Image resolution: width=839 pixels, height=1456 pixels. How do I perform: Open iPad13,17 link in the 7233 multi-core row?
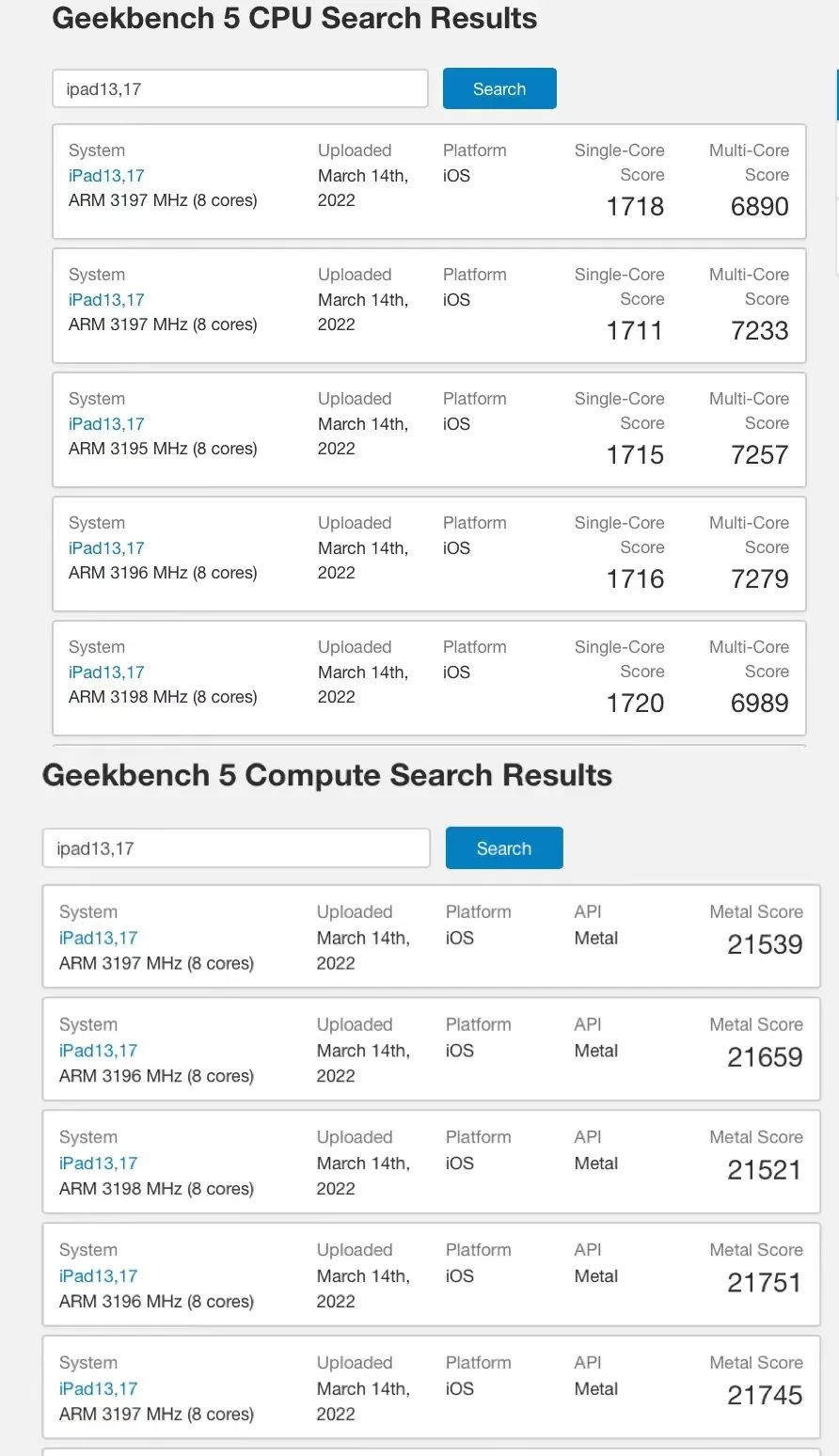[106, 300]
